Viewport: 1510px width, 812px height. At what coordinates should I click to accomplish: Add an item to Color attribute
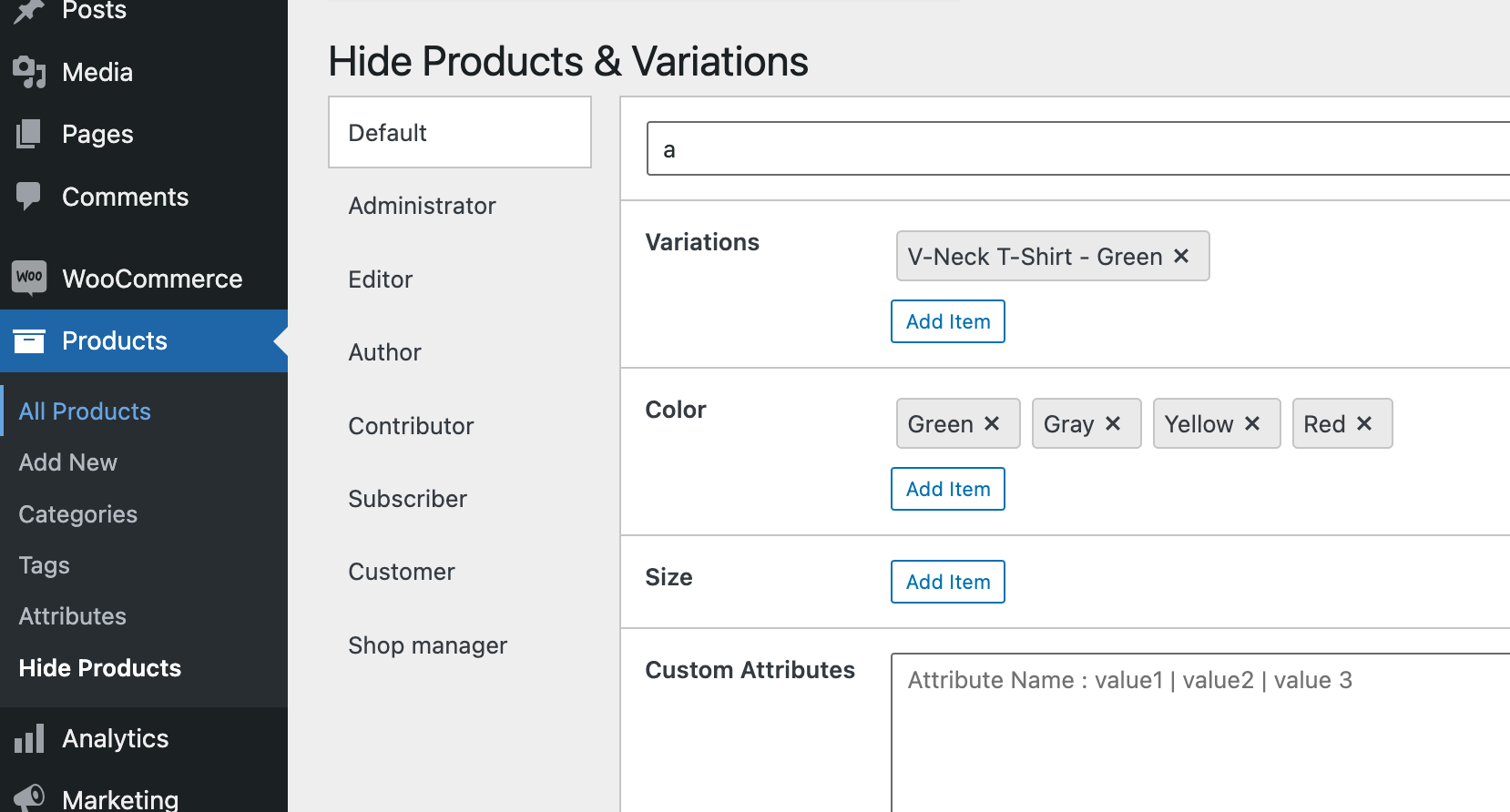pyautogui.click(x=947, y=489)
